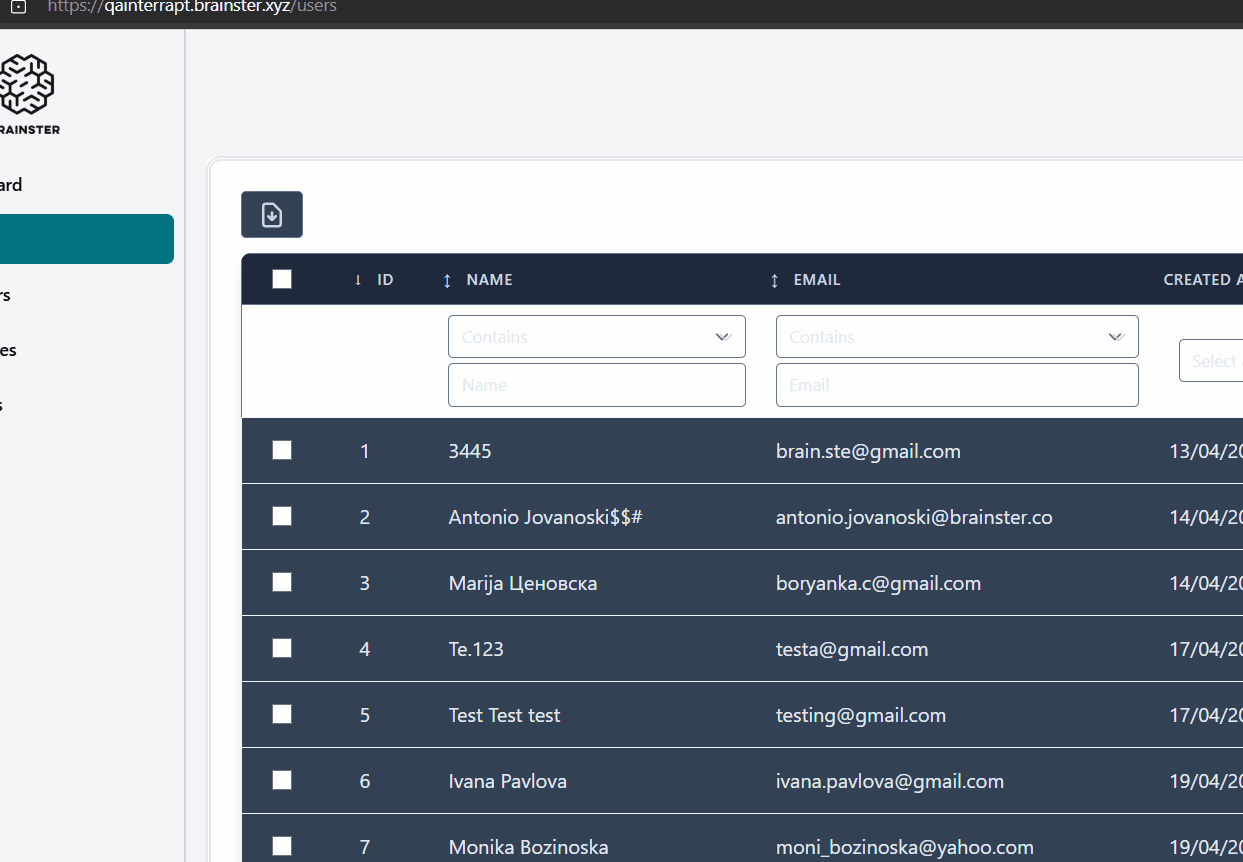This screenshot has width=1243, height=862.
Task: Open the Email filter Contains dropdown
Action: click(x=956, y=337)
